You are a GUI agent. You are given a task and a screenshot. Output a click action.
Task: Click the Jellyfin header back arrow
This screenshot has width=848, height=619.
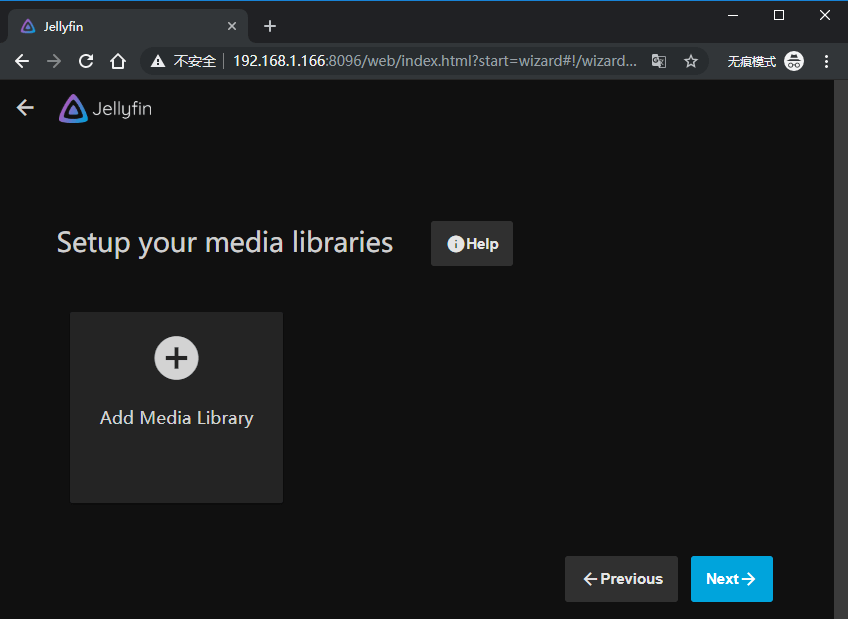[25, 108]
